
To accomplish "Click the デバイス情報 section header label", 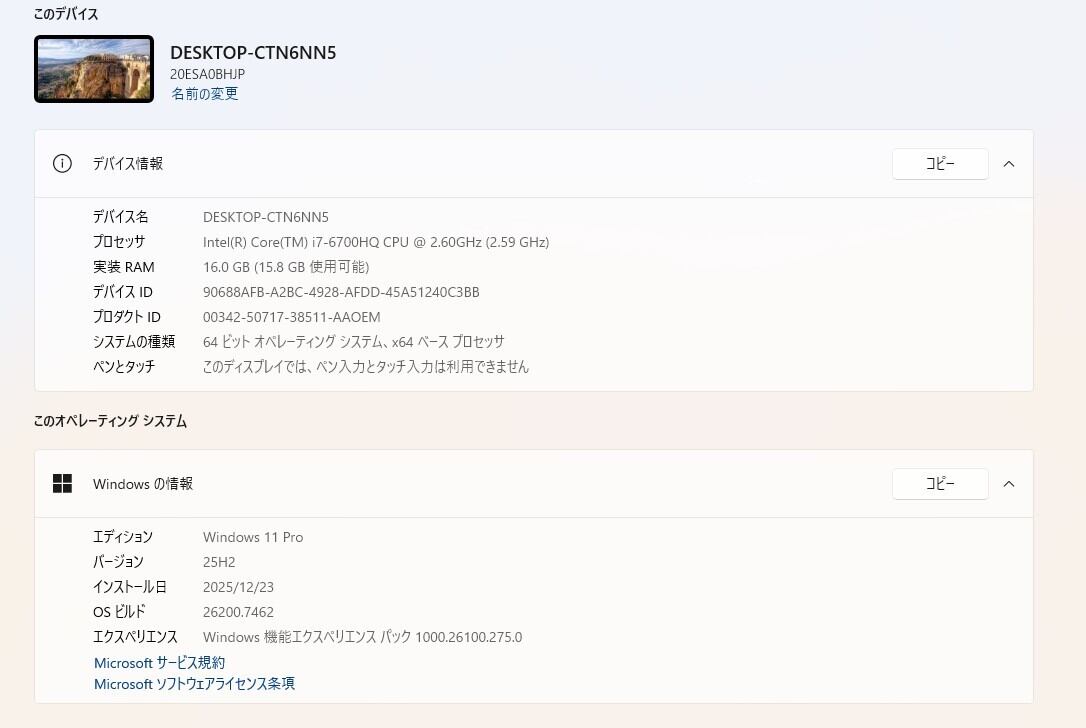I will click(x=128, y=163).
